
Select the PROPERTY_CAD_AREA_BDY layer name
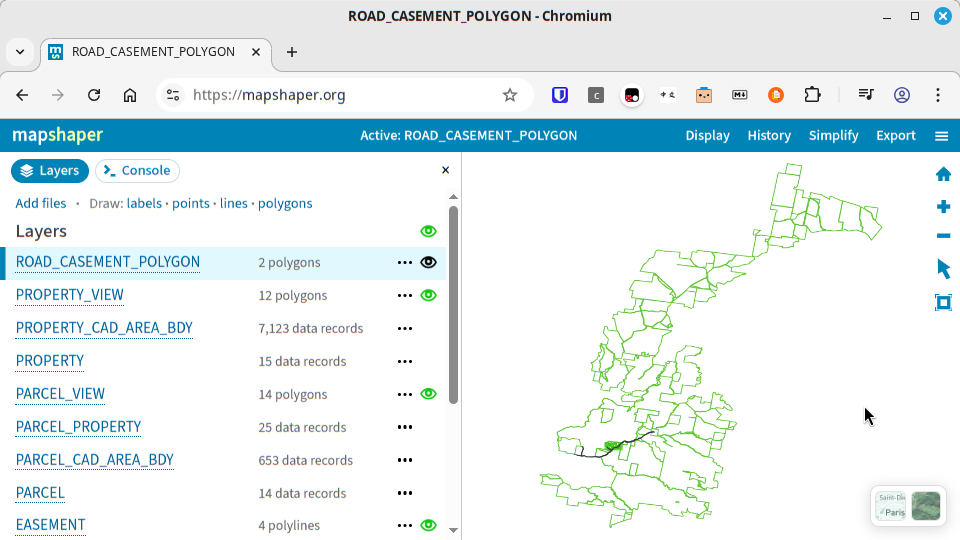[104, 328]
